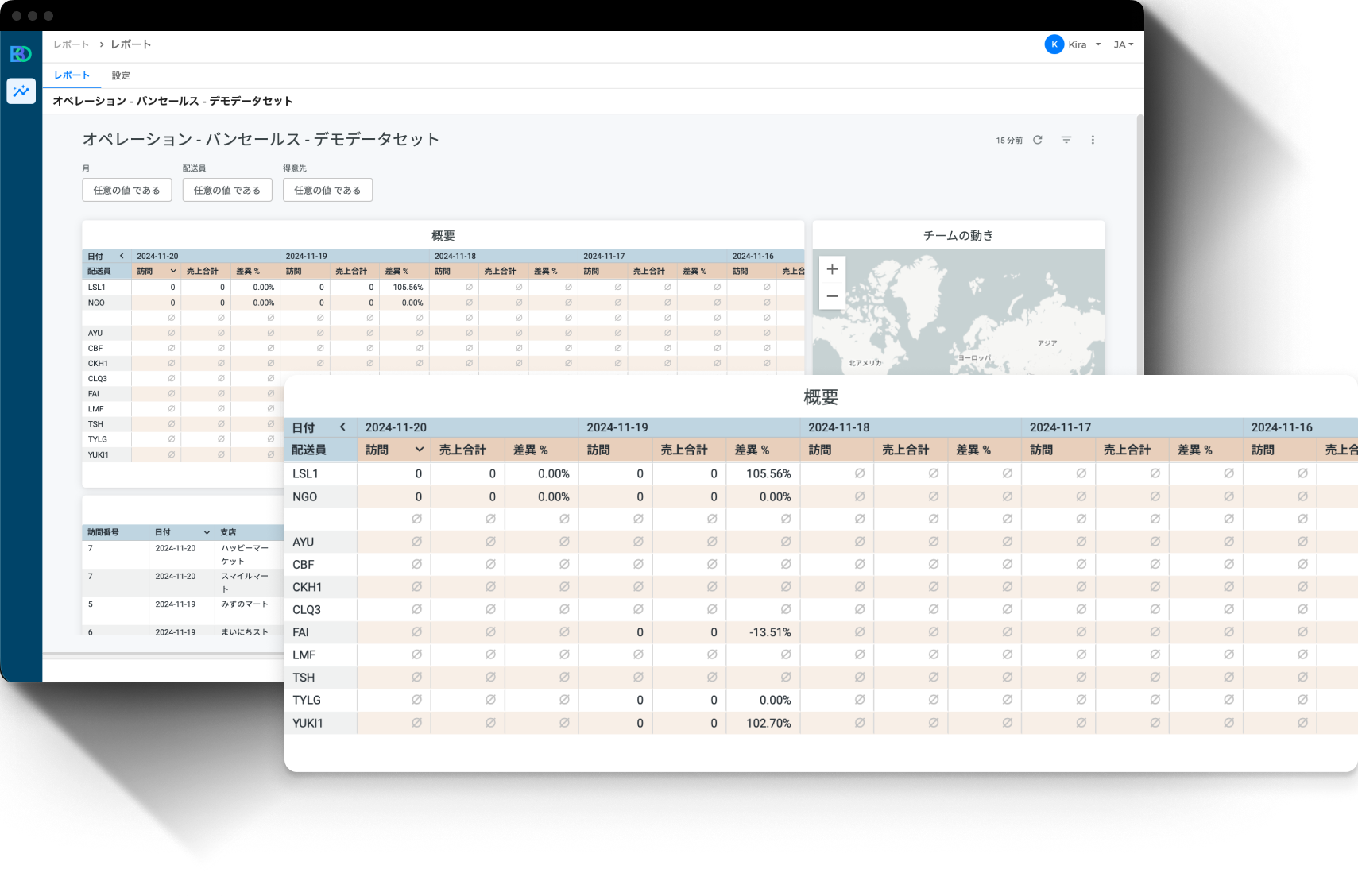Click the map zoom out button
This screenshot has width=1358, height=896.
(x=832, y=296)
